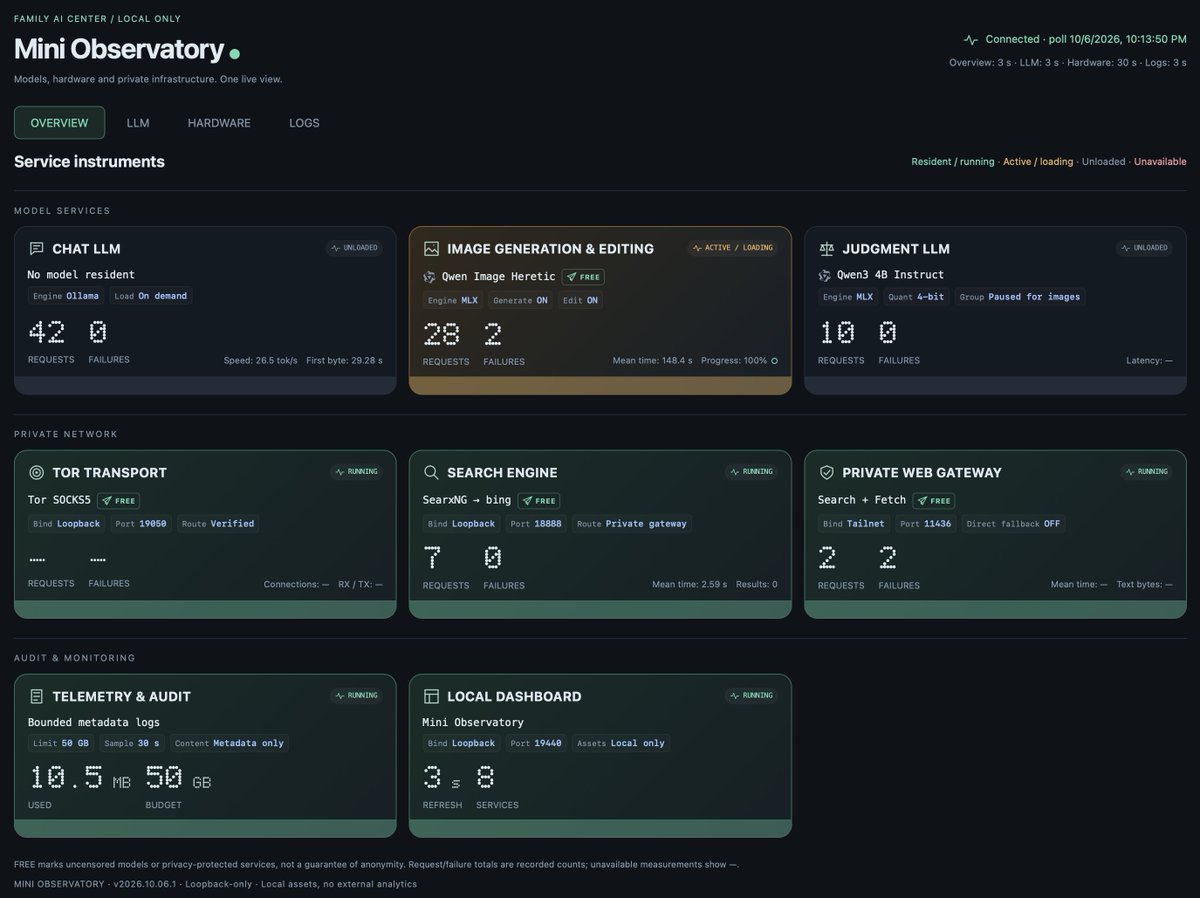The width and height of the screenshot is (1200, 898).
Task: Switch to the OVERVIEW tab
Action: pyautogui.click(x=59, y=123)
